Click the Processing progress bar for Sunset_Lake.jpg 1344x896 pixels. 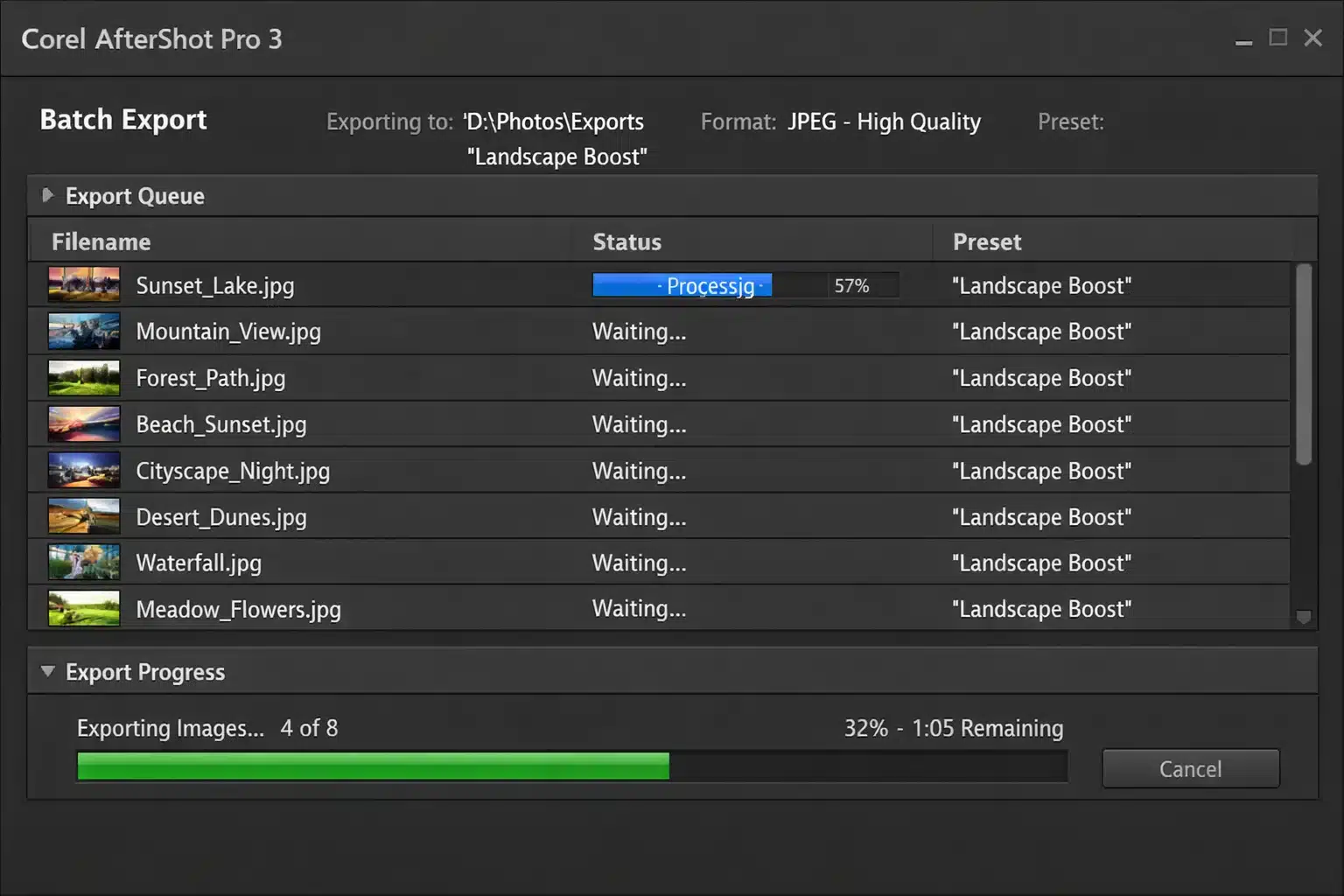tap(682, 284)
